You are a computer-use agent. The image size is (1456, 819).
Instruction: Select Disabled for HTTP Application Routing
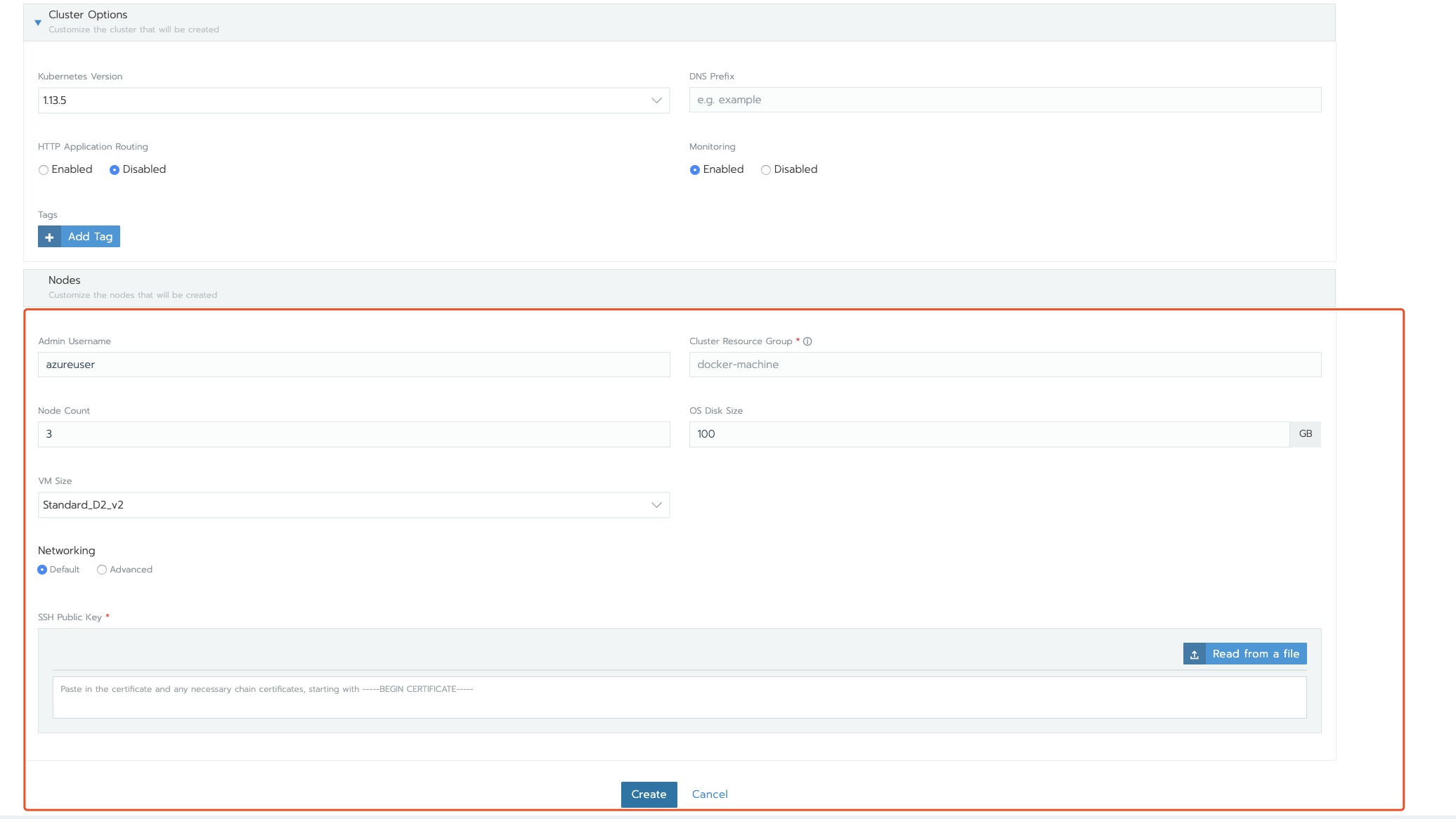[x=115, y=170]
